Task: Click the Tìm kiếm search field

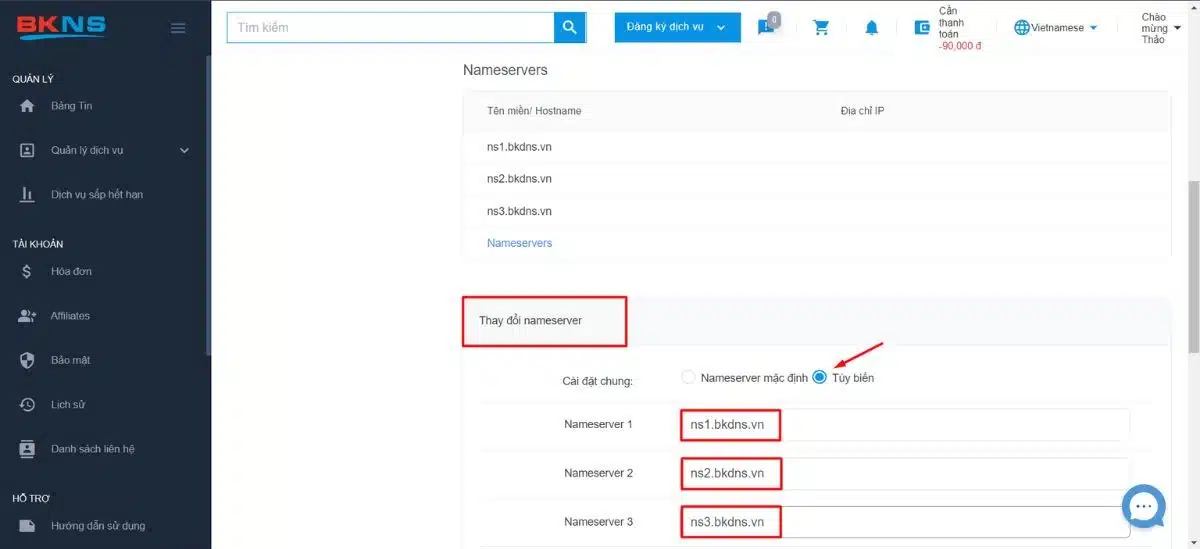Action: 391,28
